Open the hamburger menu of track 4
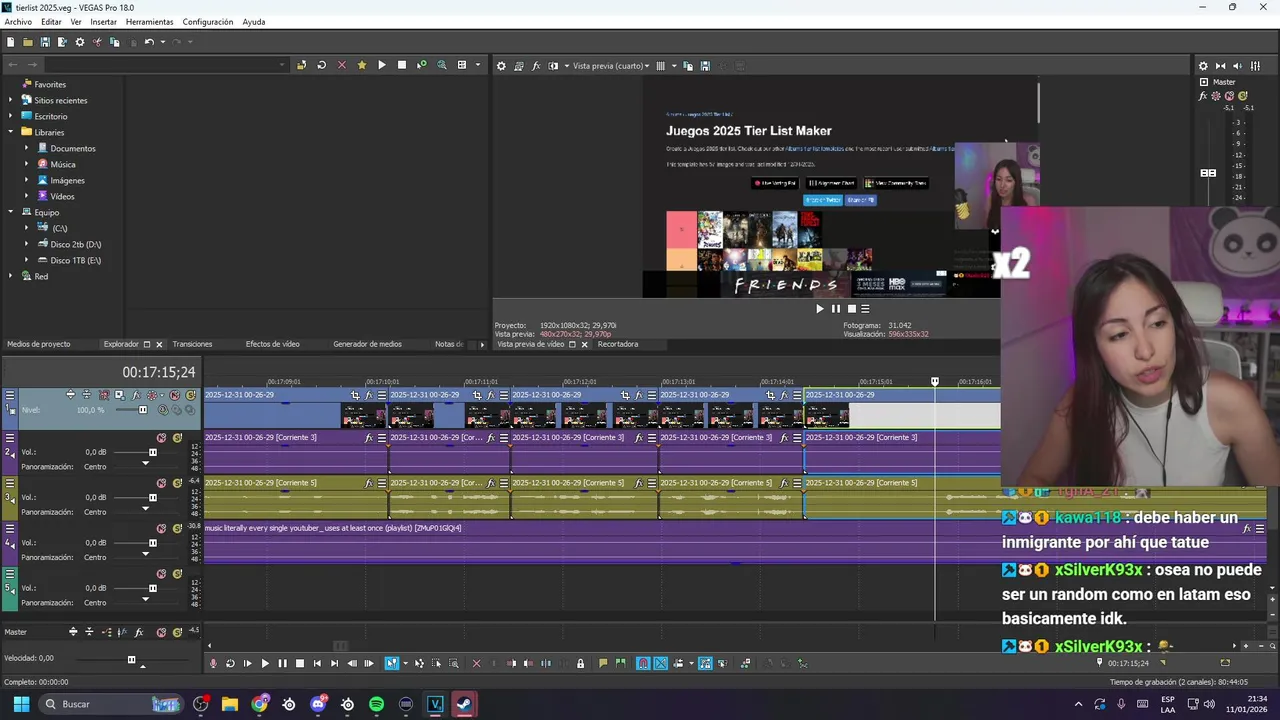Image resolution: width=1280 pixels, height=720 pixels. click(x=10, y=529)
